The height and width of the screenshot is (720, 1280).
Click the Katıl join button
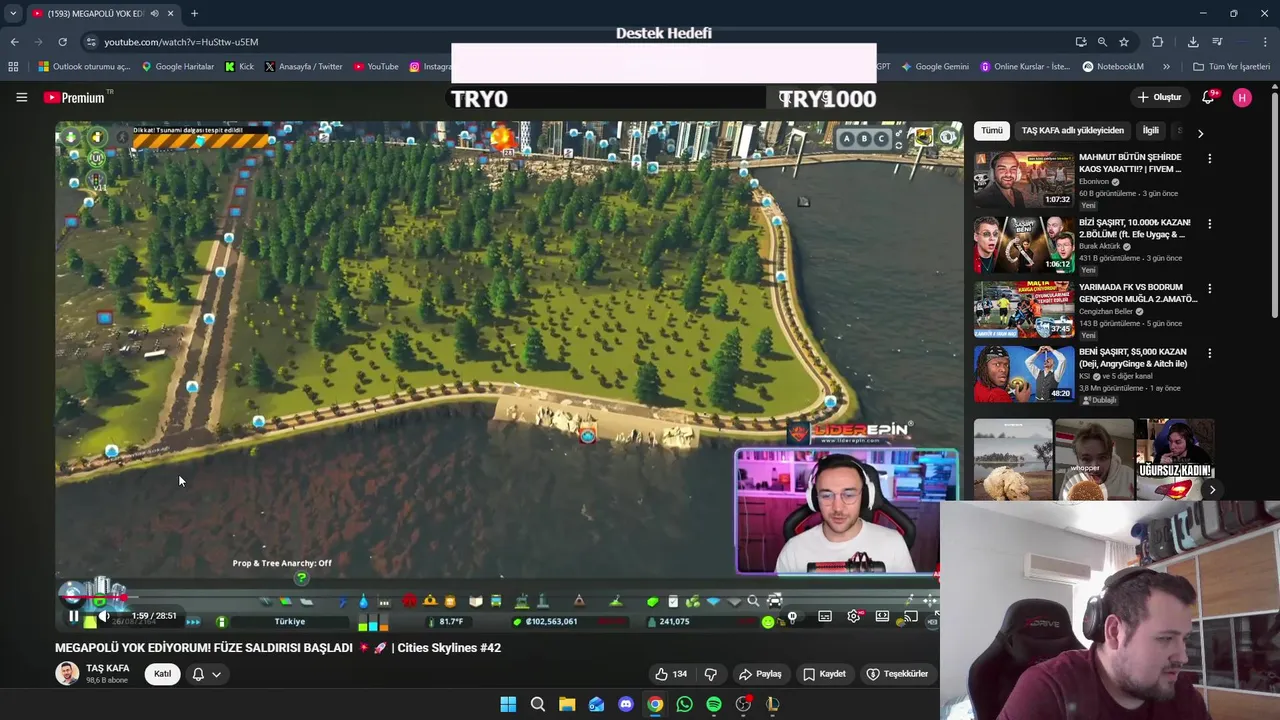click(162, 674)
